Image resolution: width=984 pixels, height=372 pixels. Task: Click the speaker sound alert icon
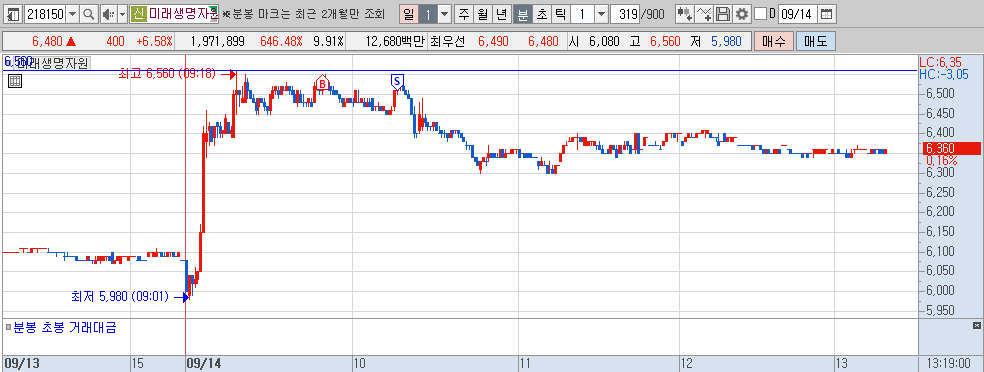(x=108, y=13)
